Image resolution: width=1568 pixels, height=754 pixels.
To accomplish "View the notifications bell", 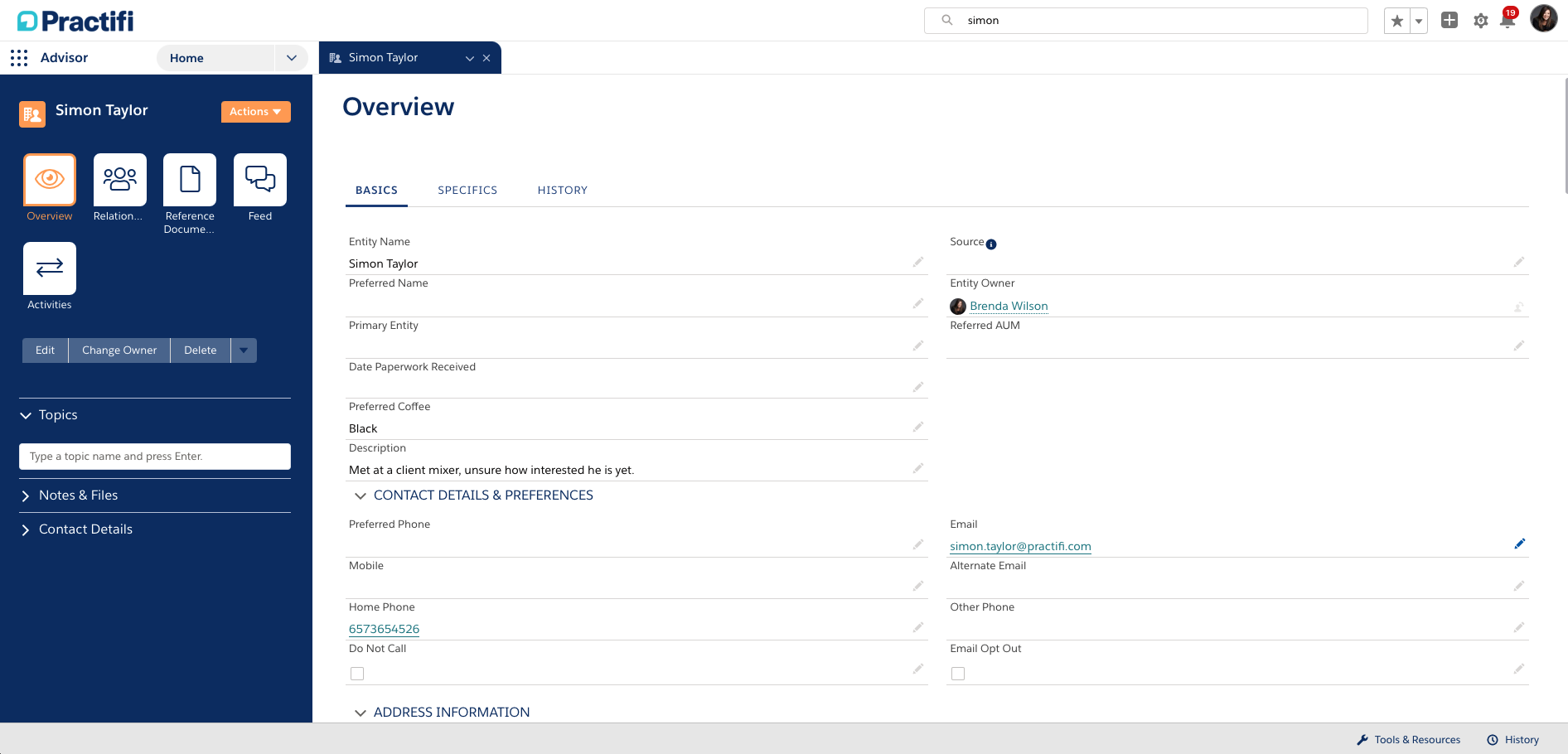I will (1508, 21).
